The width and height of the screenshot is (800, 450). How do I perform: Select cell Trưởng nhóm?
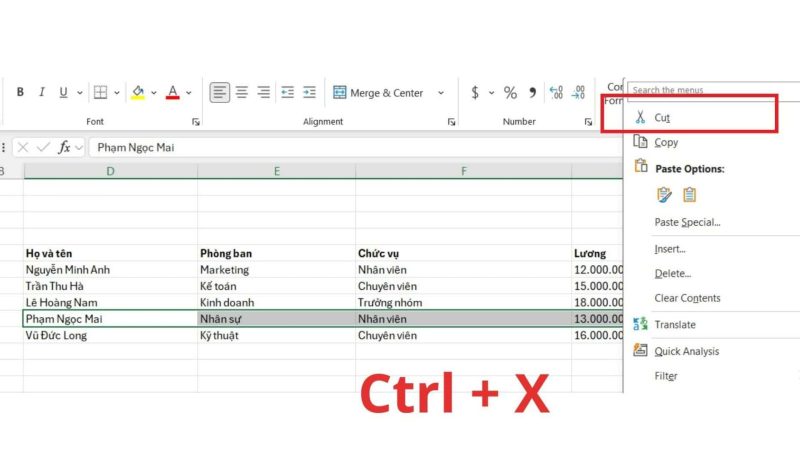(x=464, y=302)
